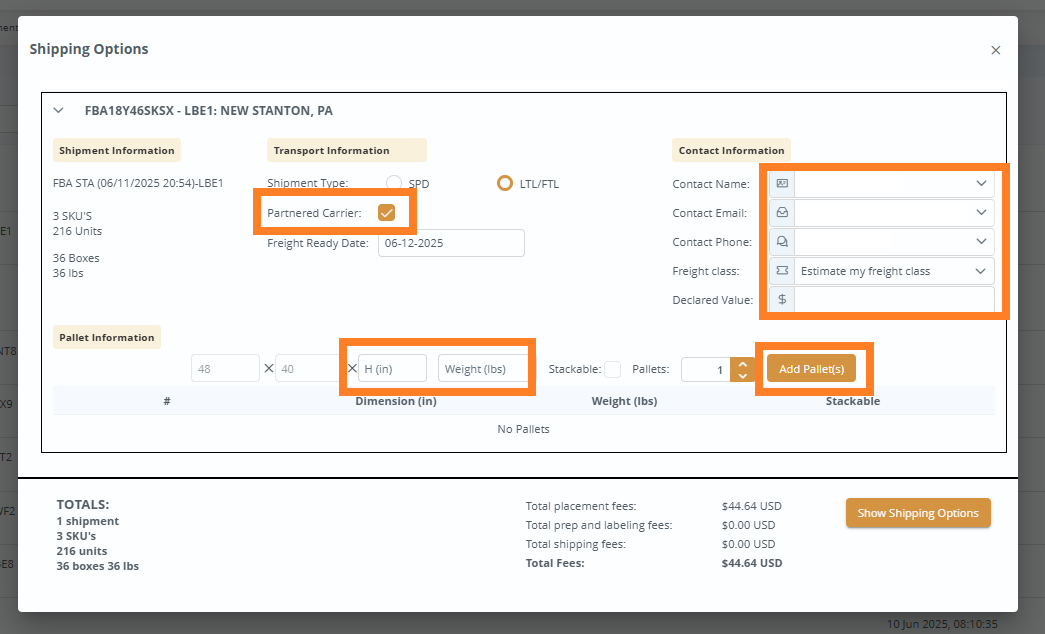1045x634 pixels.
Task: Click the phone icon beside Contact Phone
Action: tap(781, 241)
